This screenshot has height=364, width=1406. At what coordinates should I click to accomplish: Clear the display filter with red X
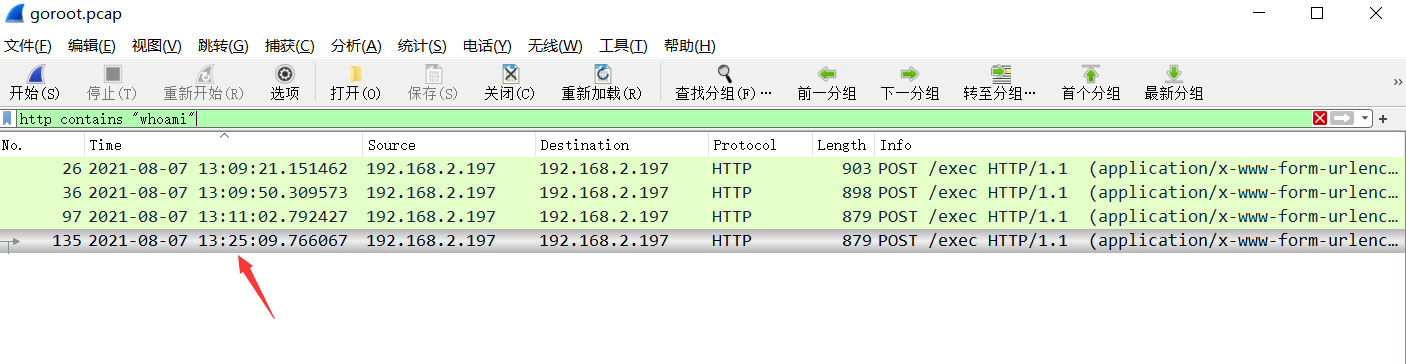(1320, 118)
